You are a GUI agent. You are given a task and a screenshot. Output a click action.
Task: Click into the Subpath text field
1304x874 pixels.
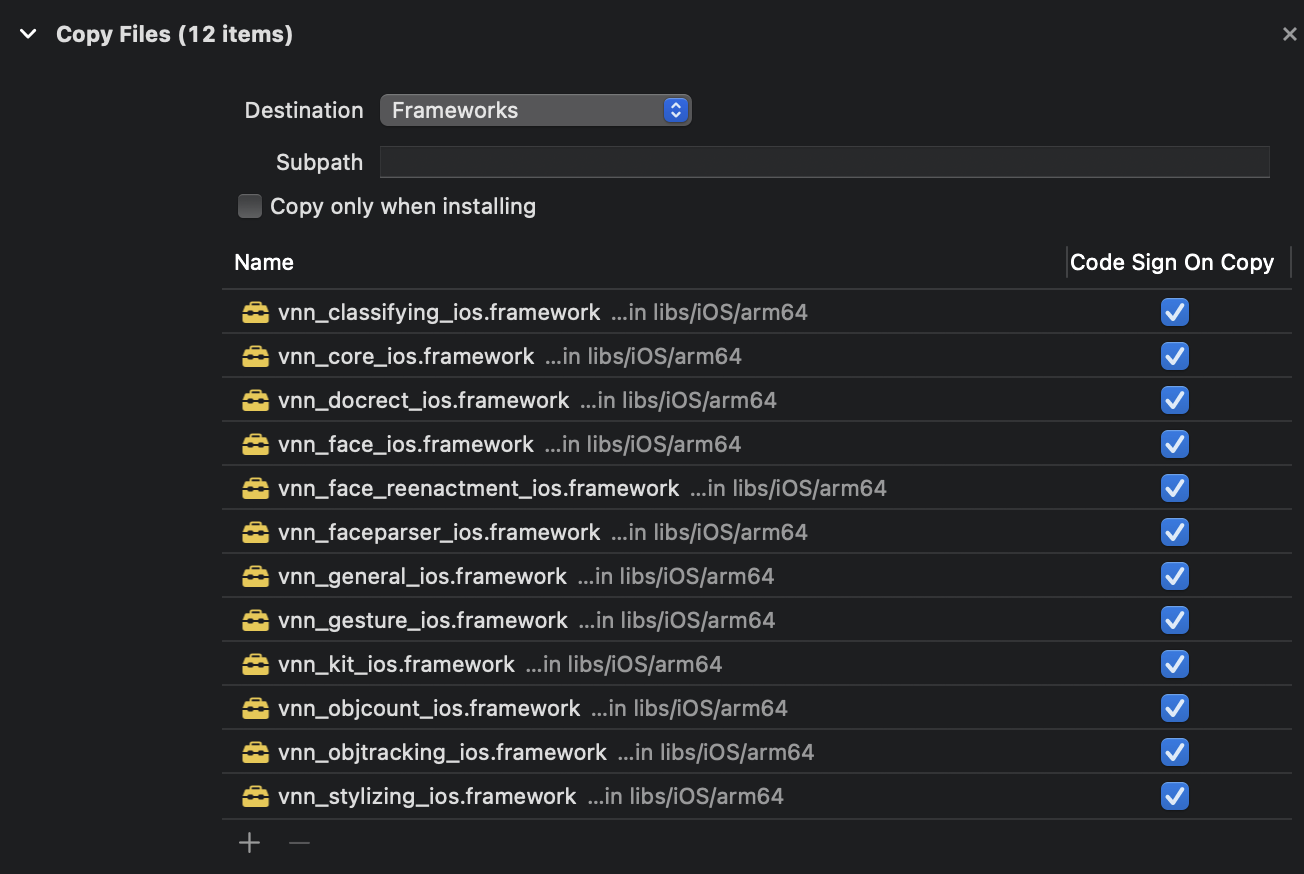(825, 162)
